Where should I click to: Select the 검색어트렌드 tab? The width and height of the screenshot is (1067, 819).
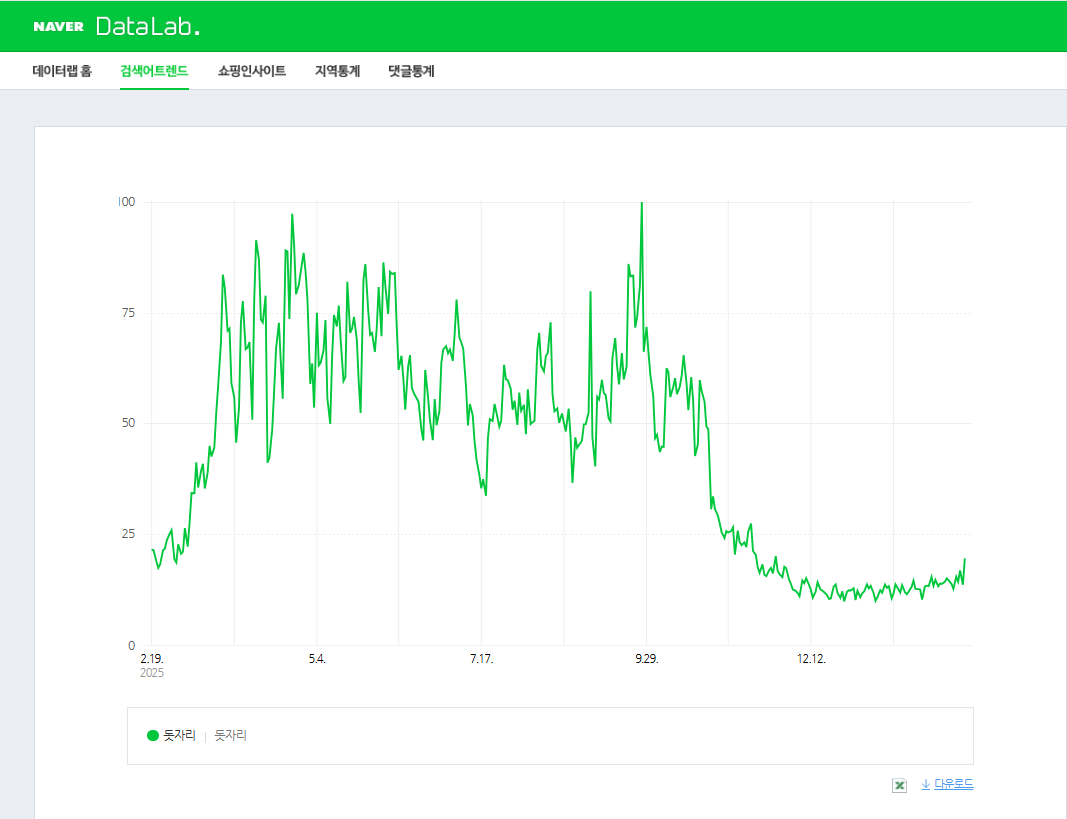(x=154, y=71)
